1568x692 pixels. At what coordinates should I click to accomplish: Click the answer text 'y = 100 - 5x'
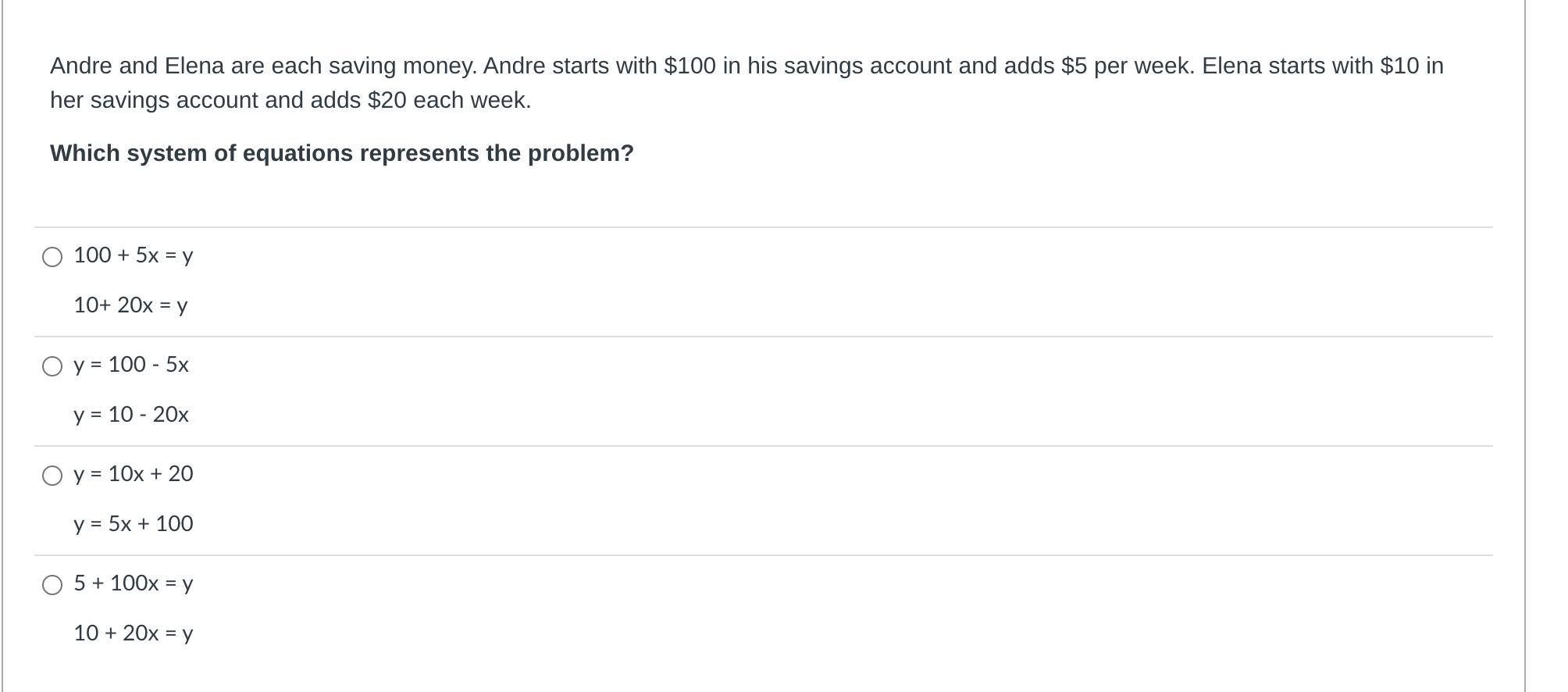(x=131, y=365)
